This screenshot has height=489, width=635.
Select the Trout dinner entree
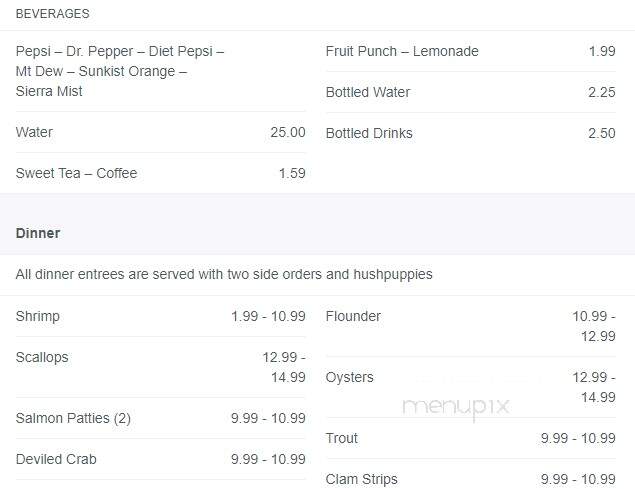(x=471, y=438)
